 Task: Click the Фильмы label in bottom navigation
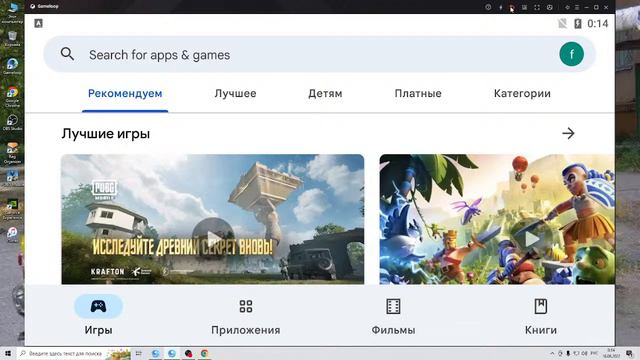[393, 330]
